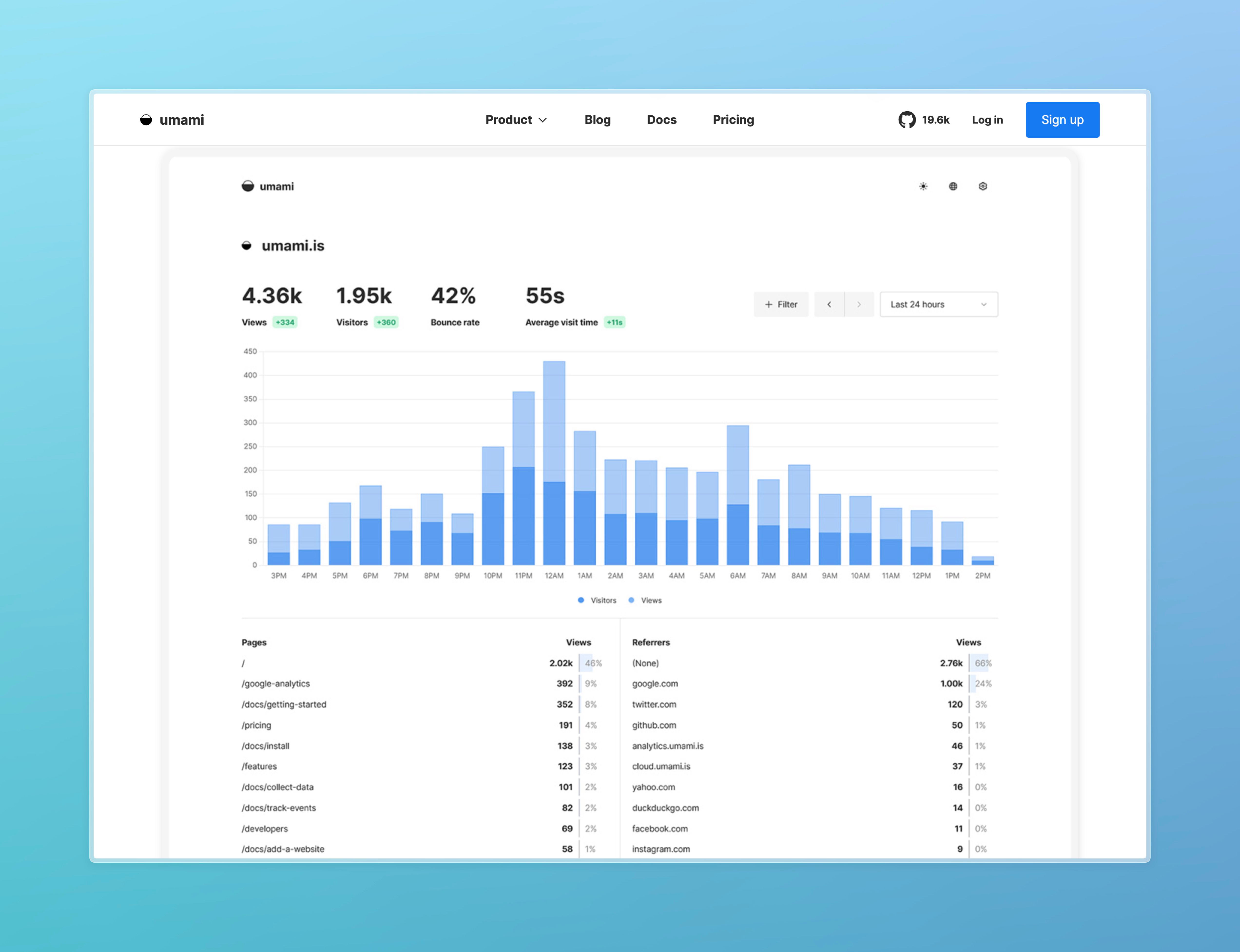Click the facebook.com referrer row
The width and height of the screenshot is (1240, 952).
[813, 828]
